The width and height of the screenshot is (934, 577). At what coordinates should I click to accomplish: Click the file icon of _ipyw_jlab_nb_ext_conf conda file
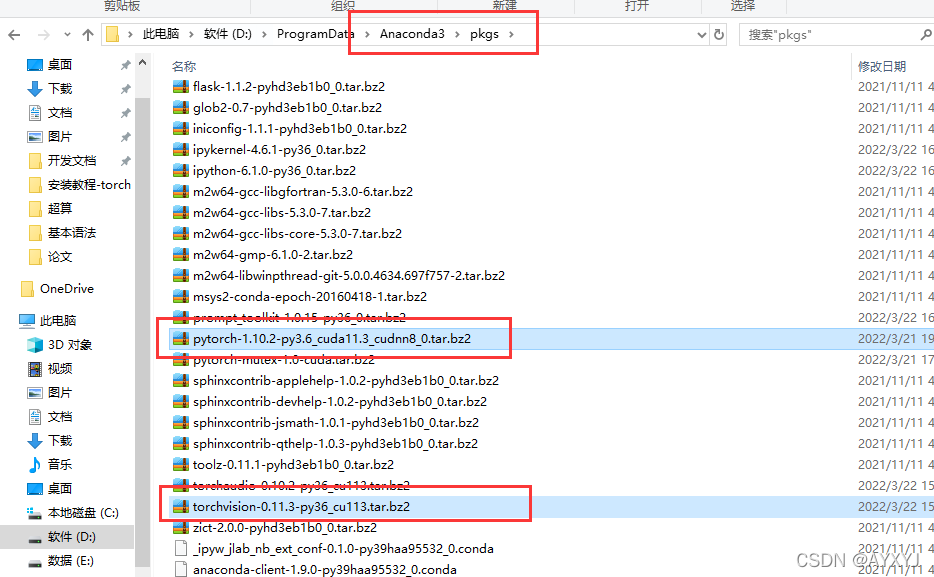181,548
